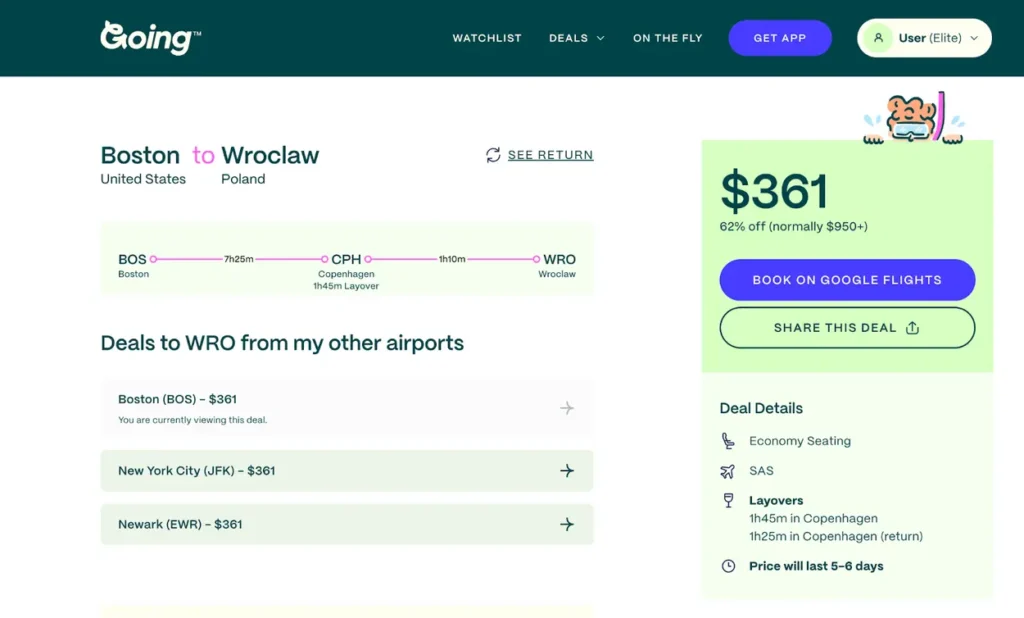Click the Get App button
The image size is (1024, 618).
780,37
